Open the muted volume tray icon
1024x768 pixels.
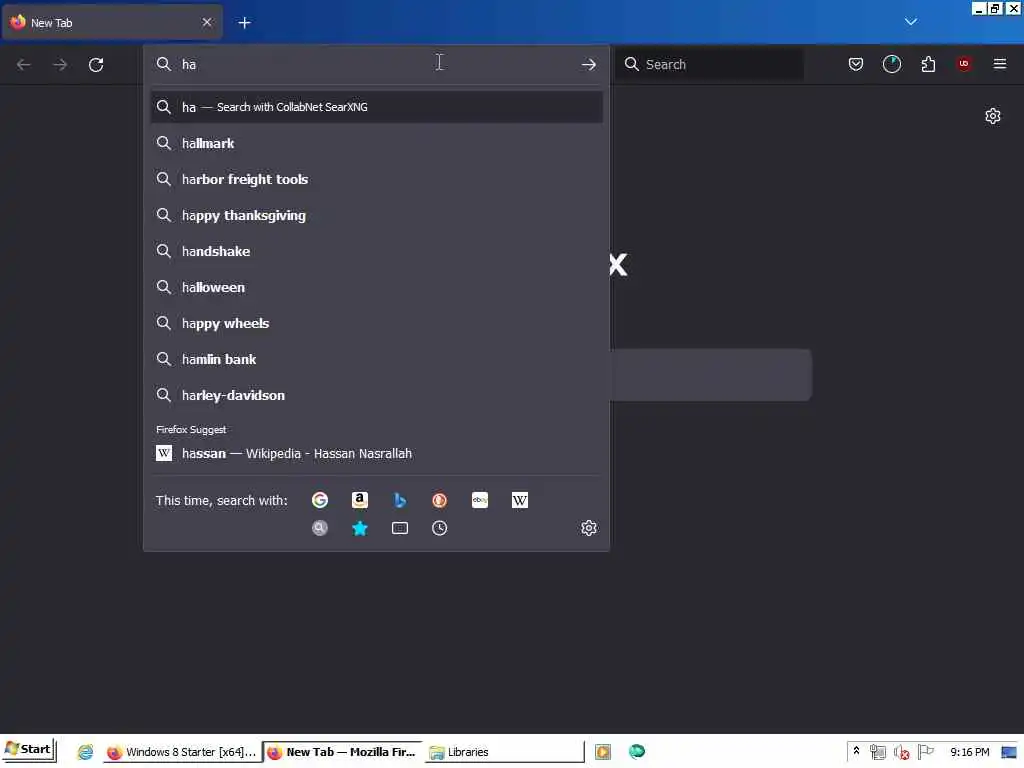(901, 752)
